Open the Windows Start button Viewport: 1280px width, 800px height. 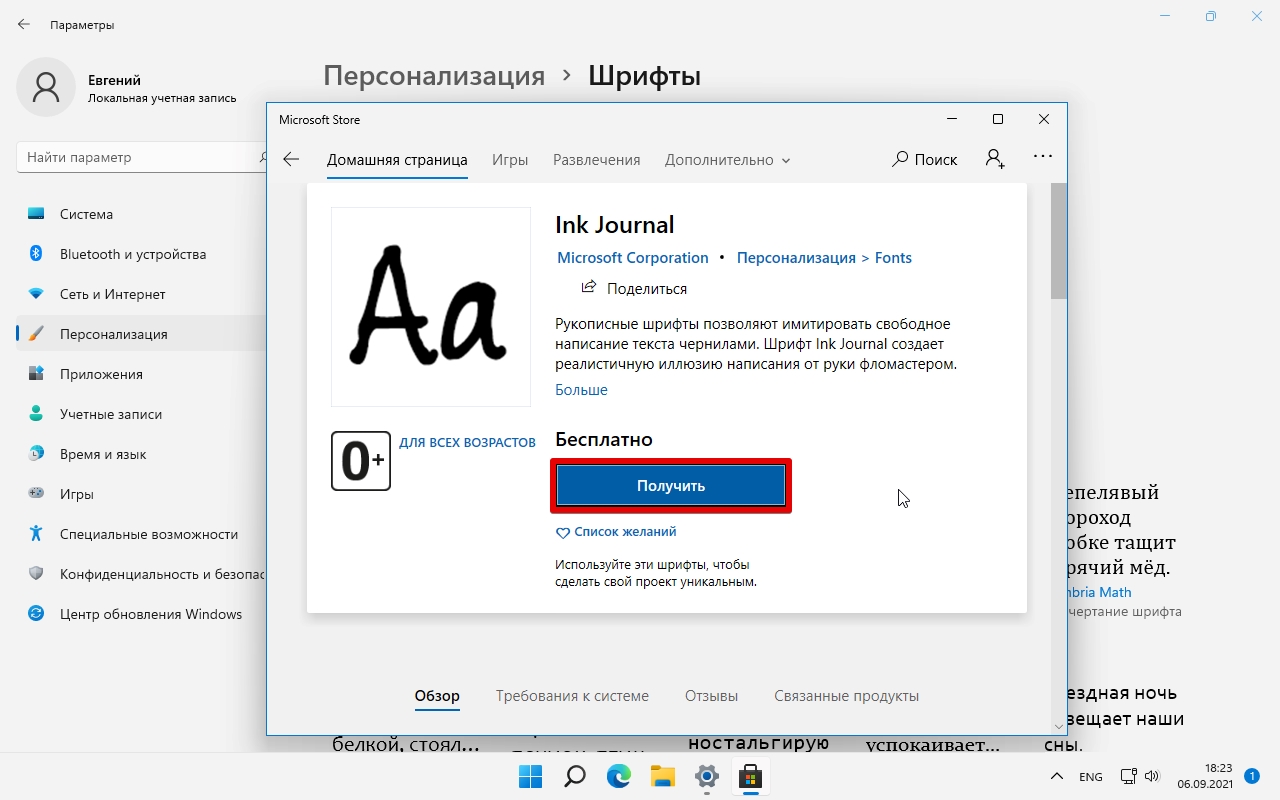[530, 776]
